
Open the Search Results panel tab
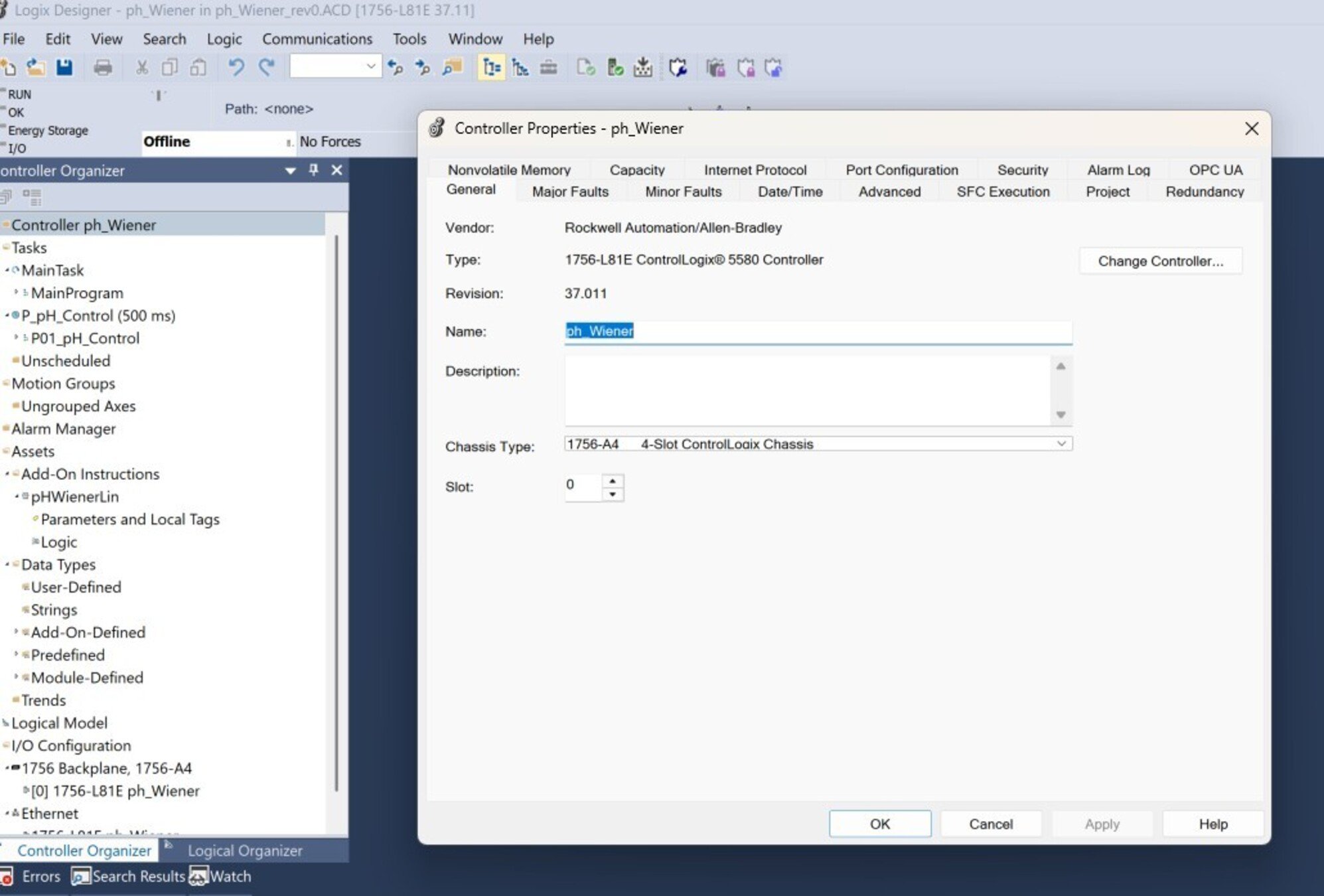pos(129,876)
